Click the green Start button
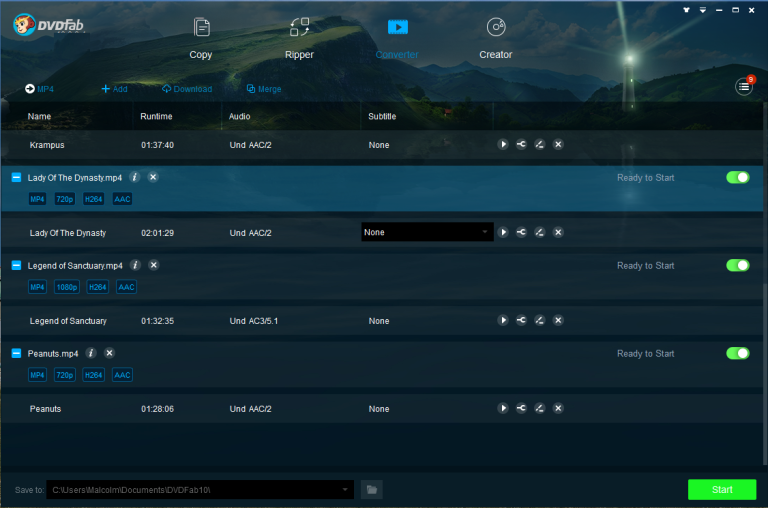 point(722,489)
